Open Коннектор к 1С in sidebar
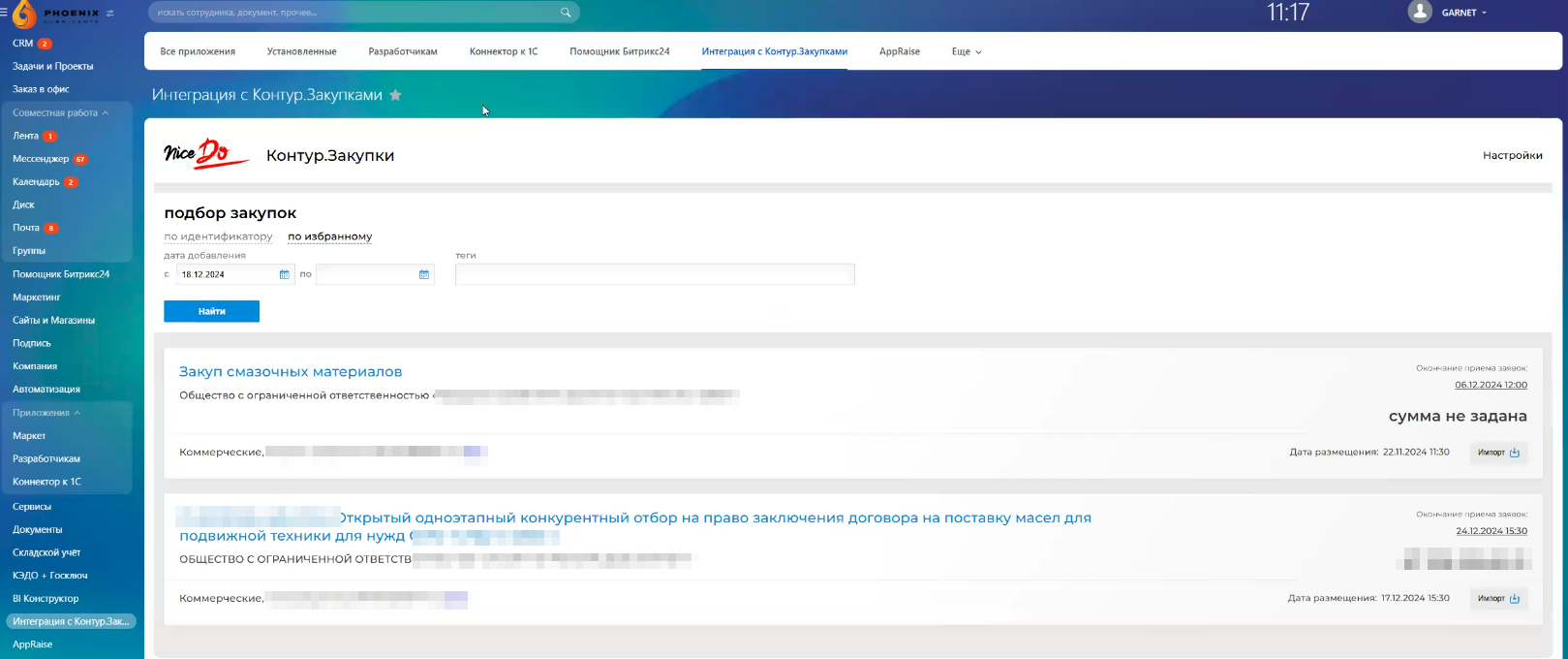The width and height of the screenshot is (1568, 659). click(46, 482)
